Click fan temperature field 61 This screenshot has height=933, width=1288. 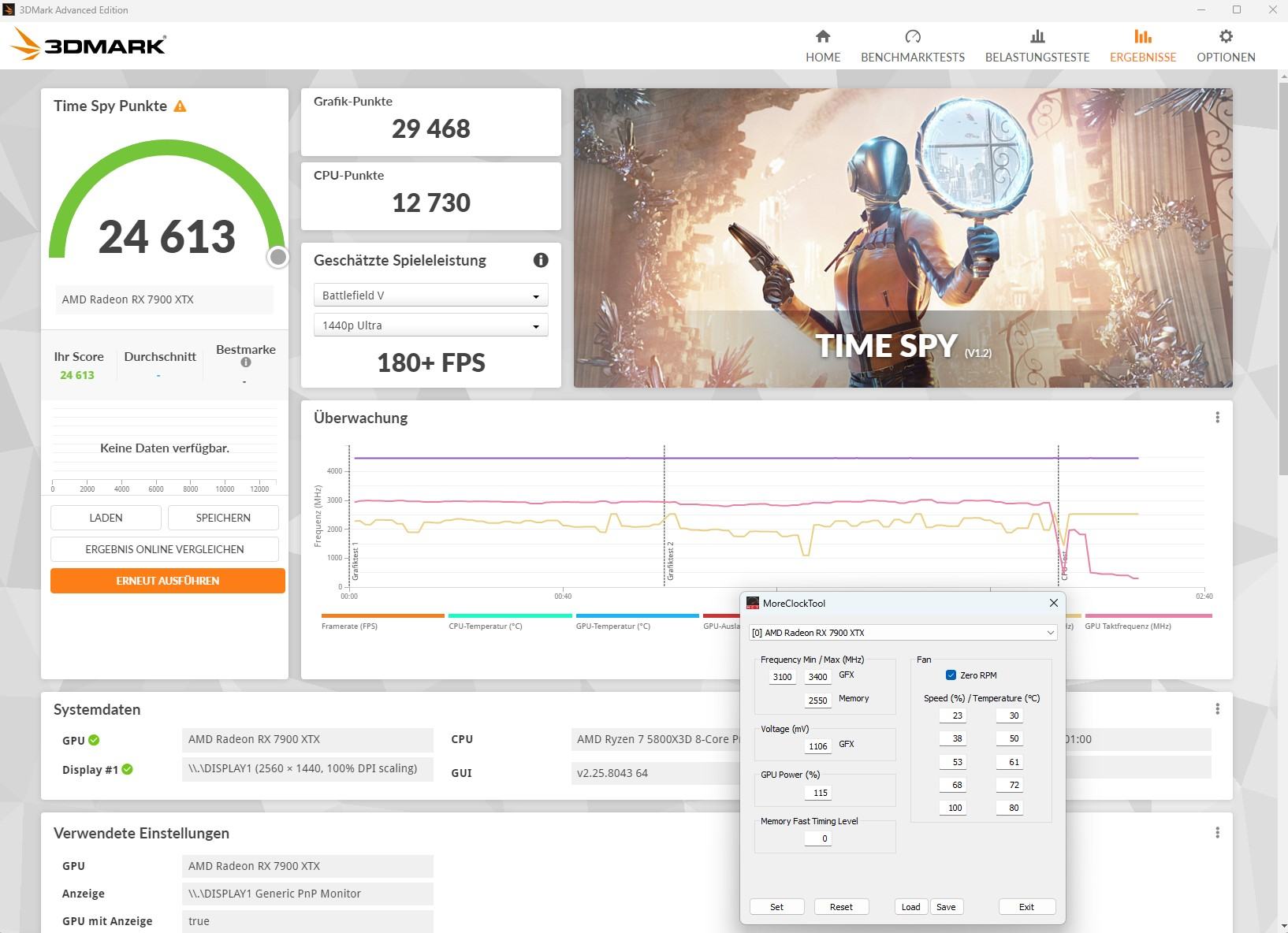point(1010,762)
